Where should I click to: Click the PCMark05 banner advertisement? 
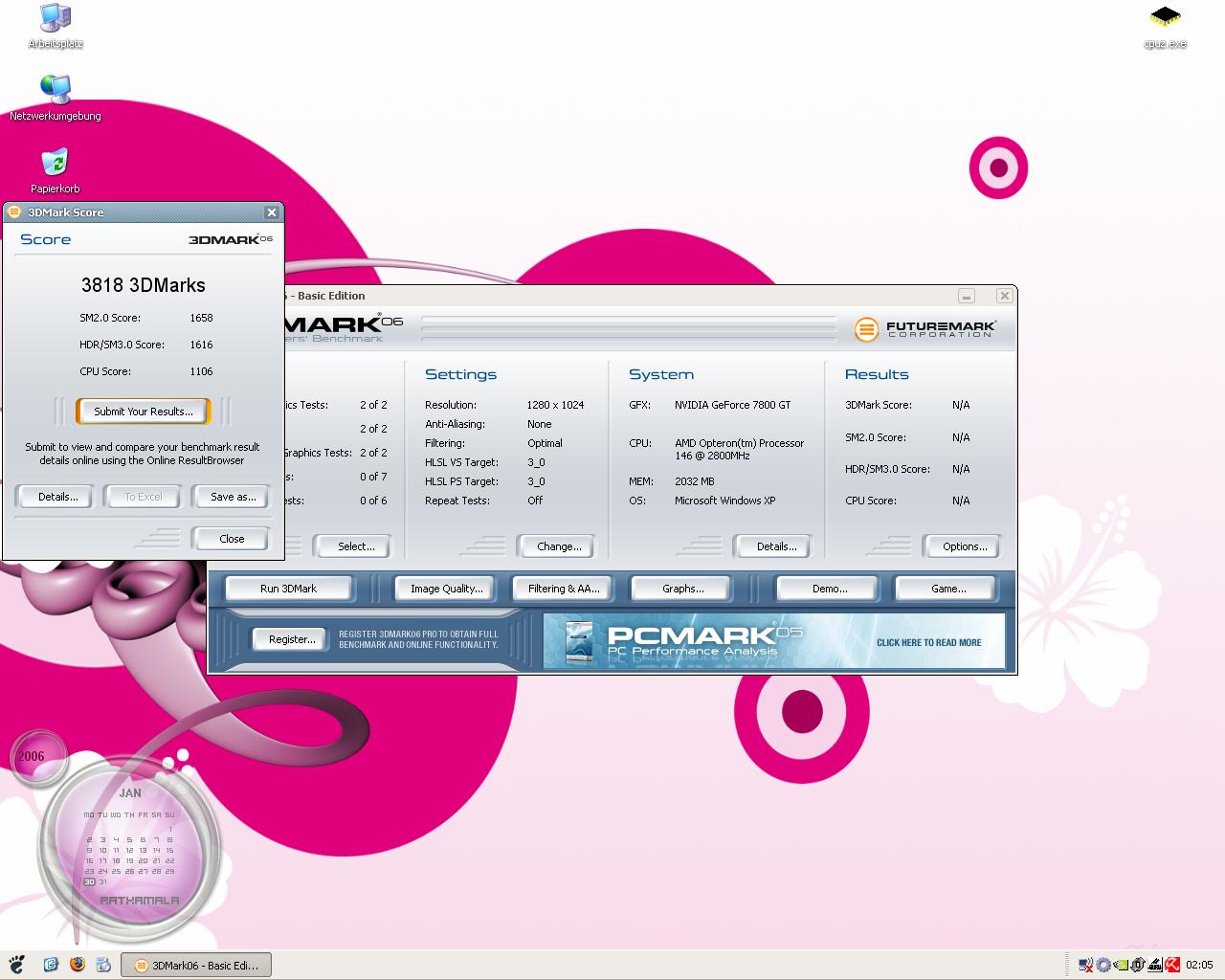pyautogui.click(x=773, y=640)
